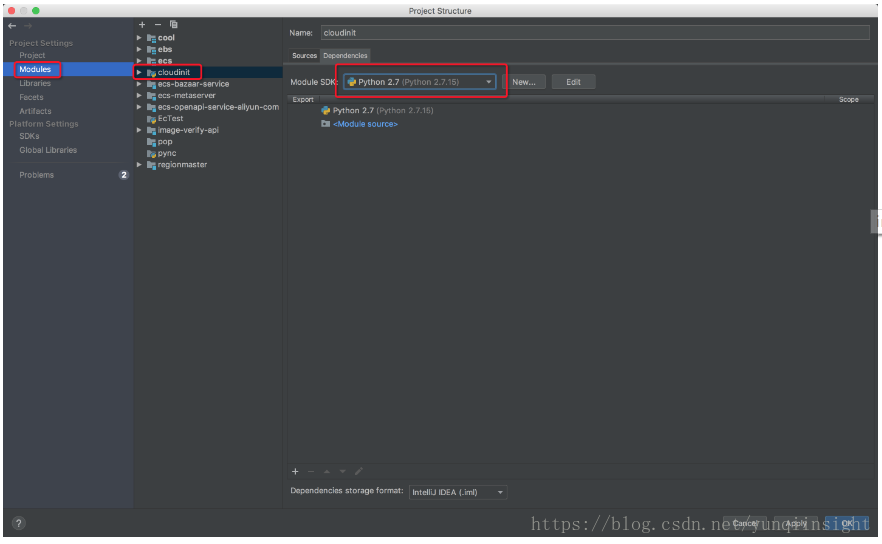Expand the cloudinit module node
This screenshot has height=544, width=882.
click(x=139, y=73)
